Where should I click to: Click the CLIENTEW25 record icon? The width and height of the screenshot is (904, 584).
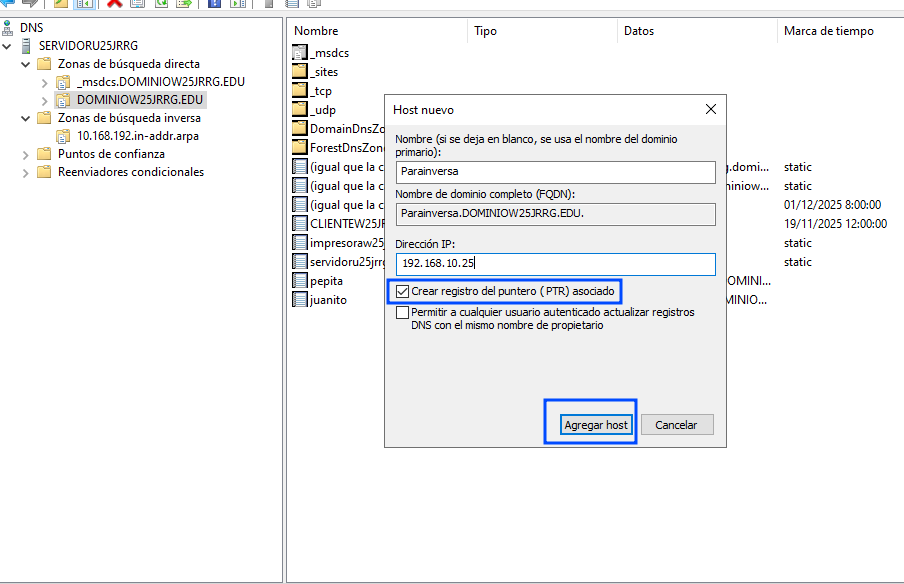pos(300,224)
